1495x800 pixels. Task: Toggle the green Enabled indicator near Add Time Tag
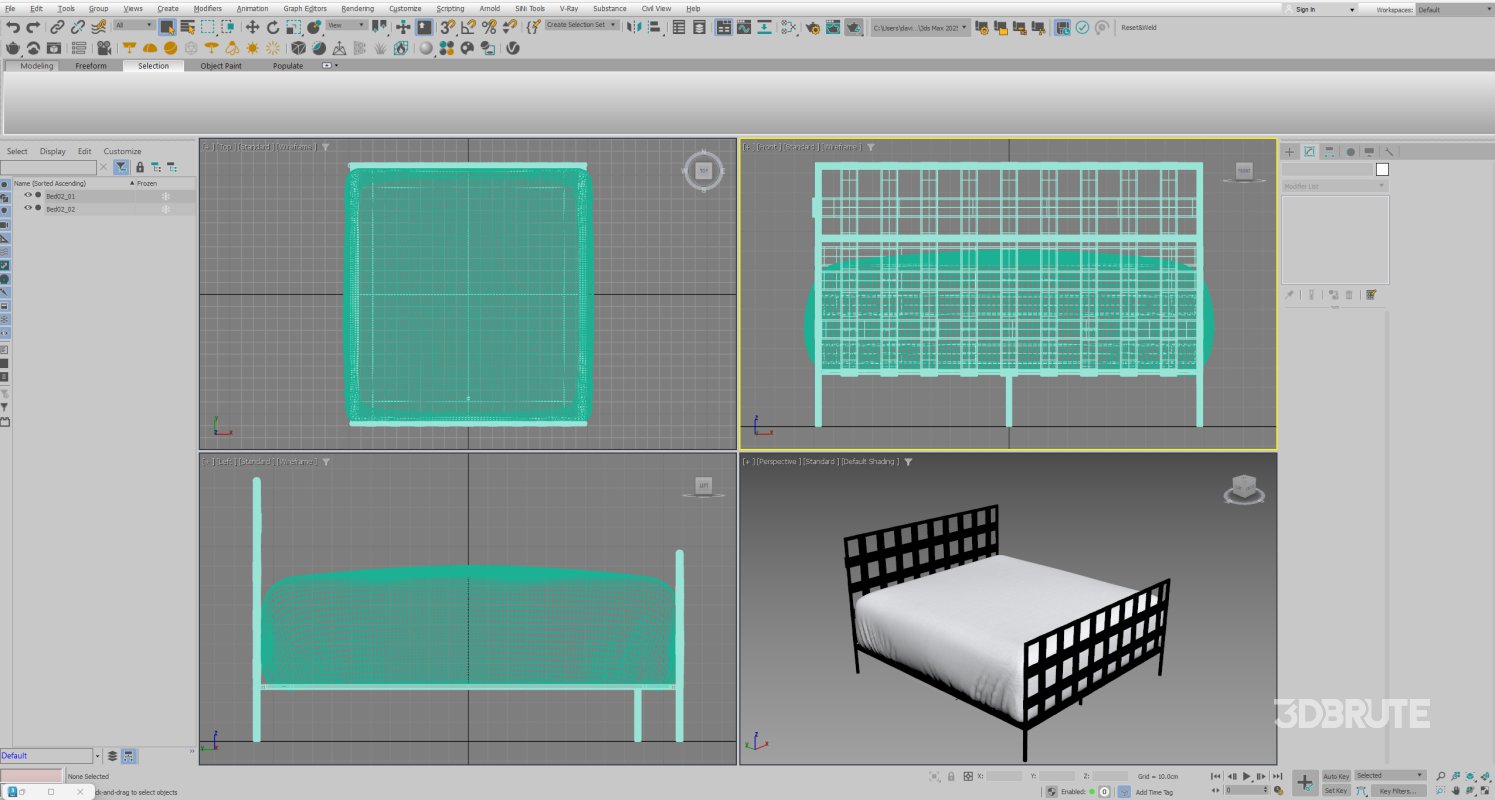[1092, 792]
